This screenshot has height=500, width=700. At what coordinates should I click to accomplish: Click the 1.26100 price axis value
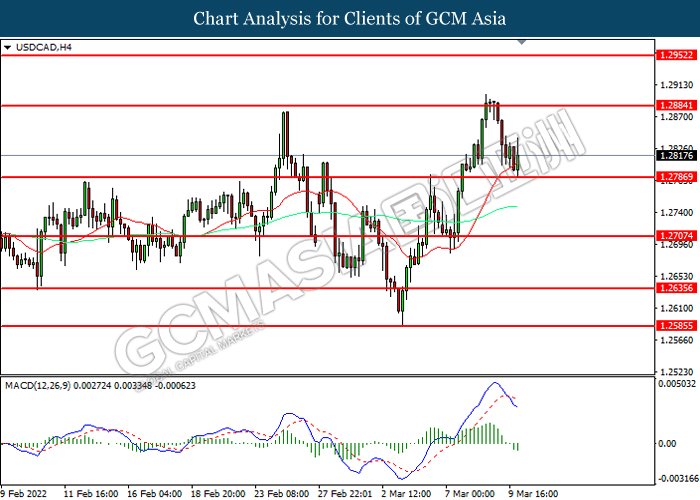(x=677, y=308)
